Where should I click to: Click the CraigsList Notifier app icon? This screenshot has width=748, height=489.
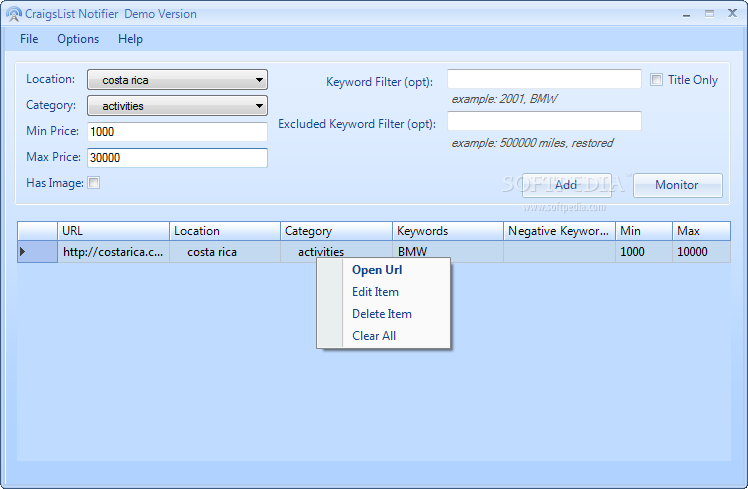14,14
